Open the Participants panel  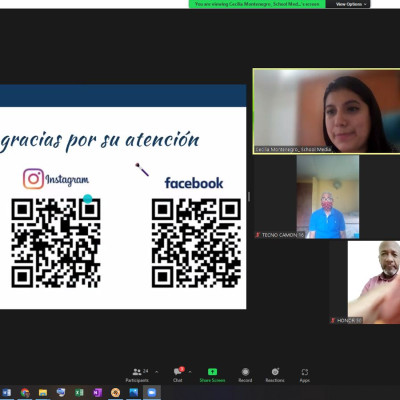[x=137, y=375]
